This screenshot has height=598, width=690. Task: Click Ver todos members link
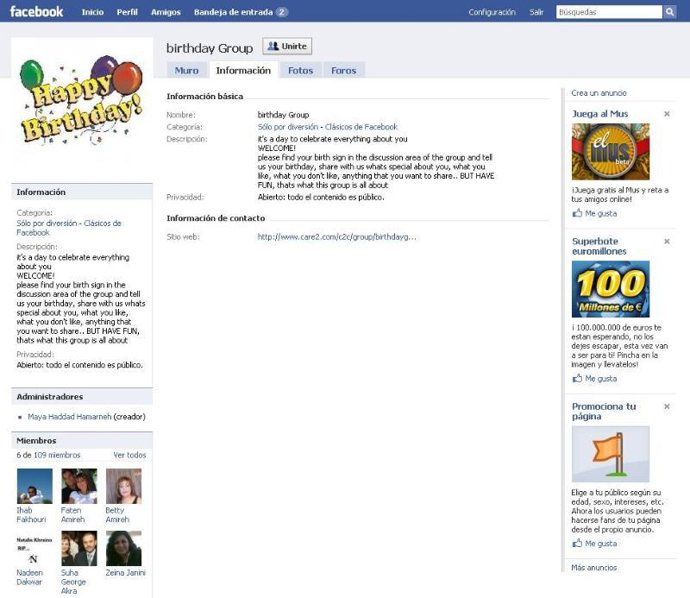point(129,455)
